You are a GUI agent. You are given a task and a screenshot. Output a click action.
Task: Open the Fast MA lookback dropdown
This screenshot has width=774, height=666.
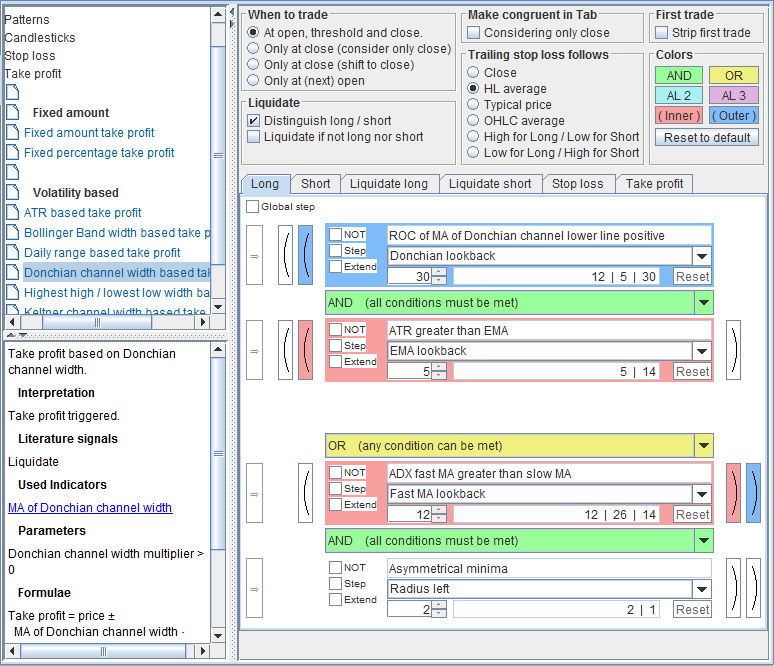[x=702, y=494]
